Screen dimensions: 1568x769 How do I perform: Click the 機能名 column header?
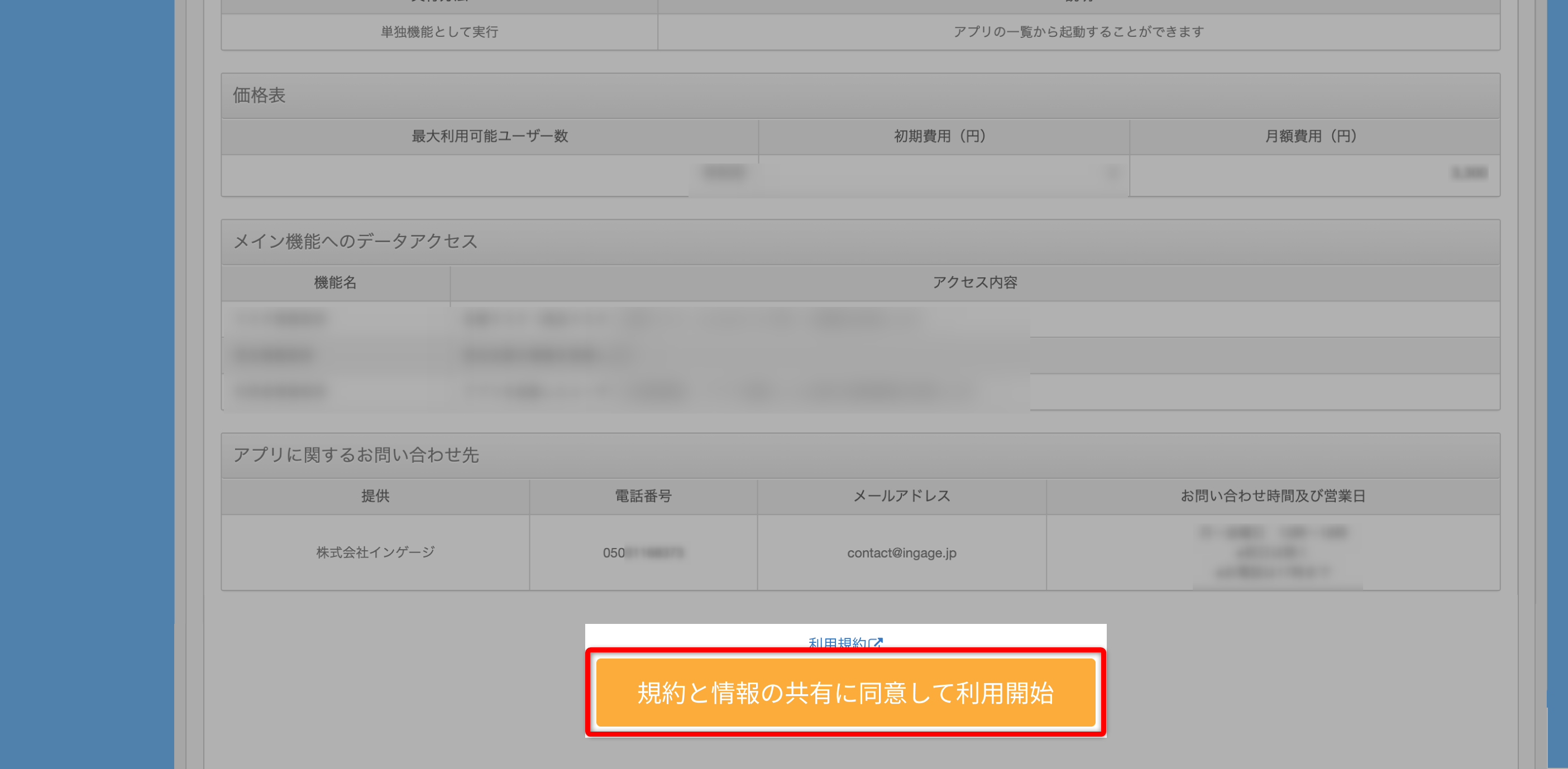(335, 282)
